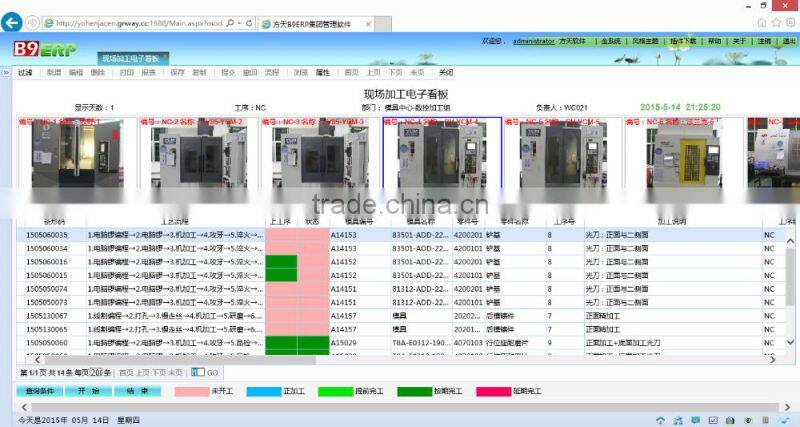800x427 pixels.
Task: Open the 帮助 menu in header
Action: pos(714,42)
